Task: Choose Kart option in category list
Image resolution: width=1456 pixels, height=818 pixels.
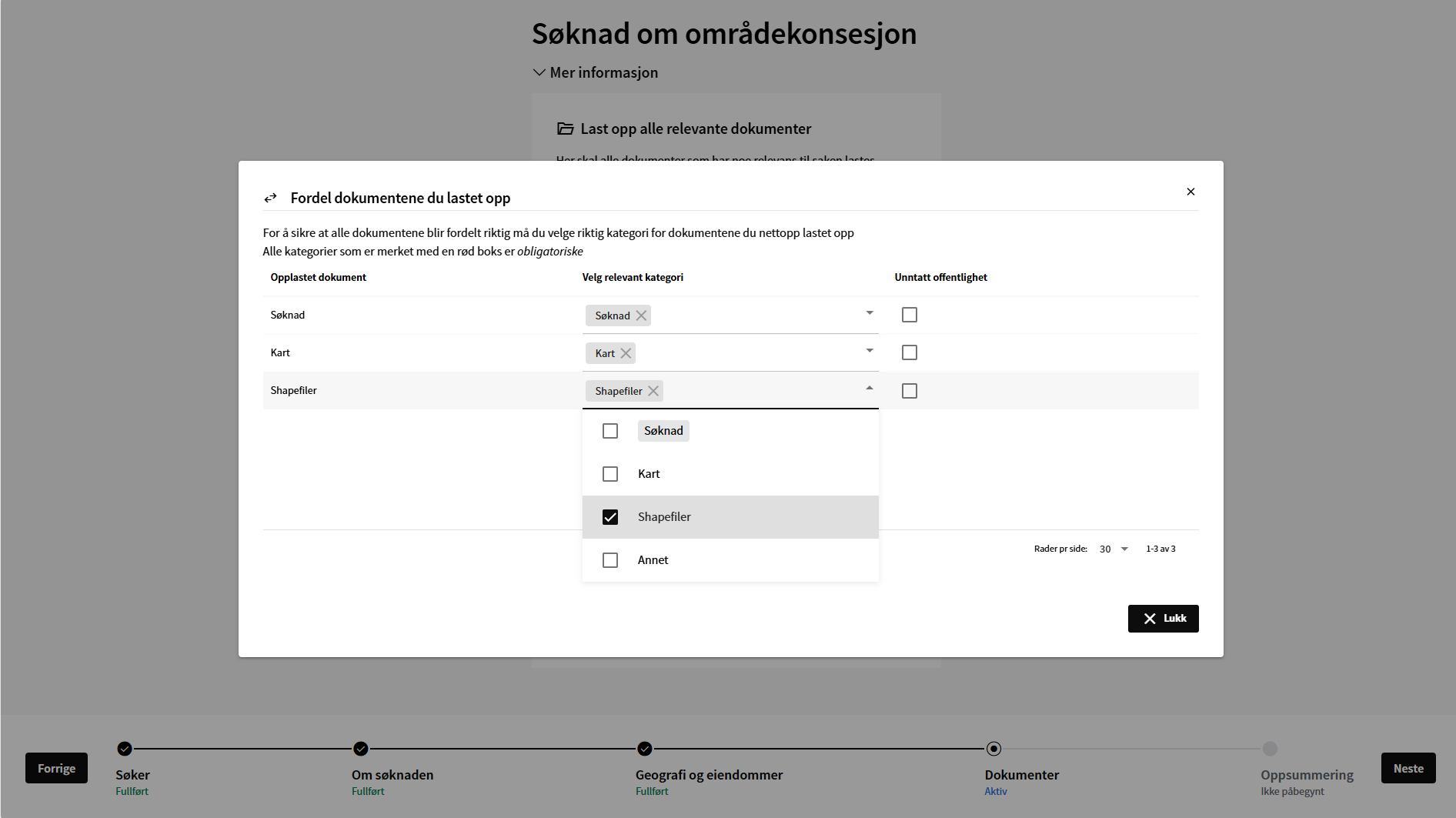Action: [x=649, y=474]
